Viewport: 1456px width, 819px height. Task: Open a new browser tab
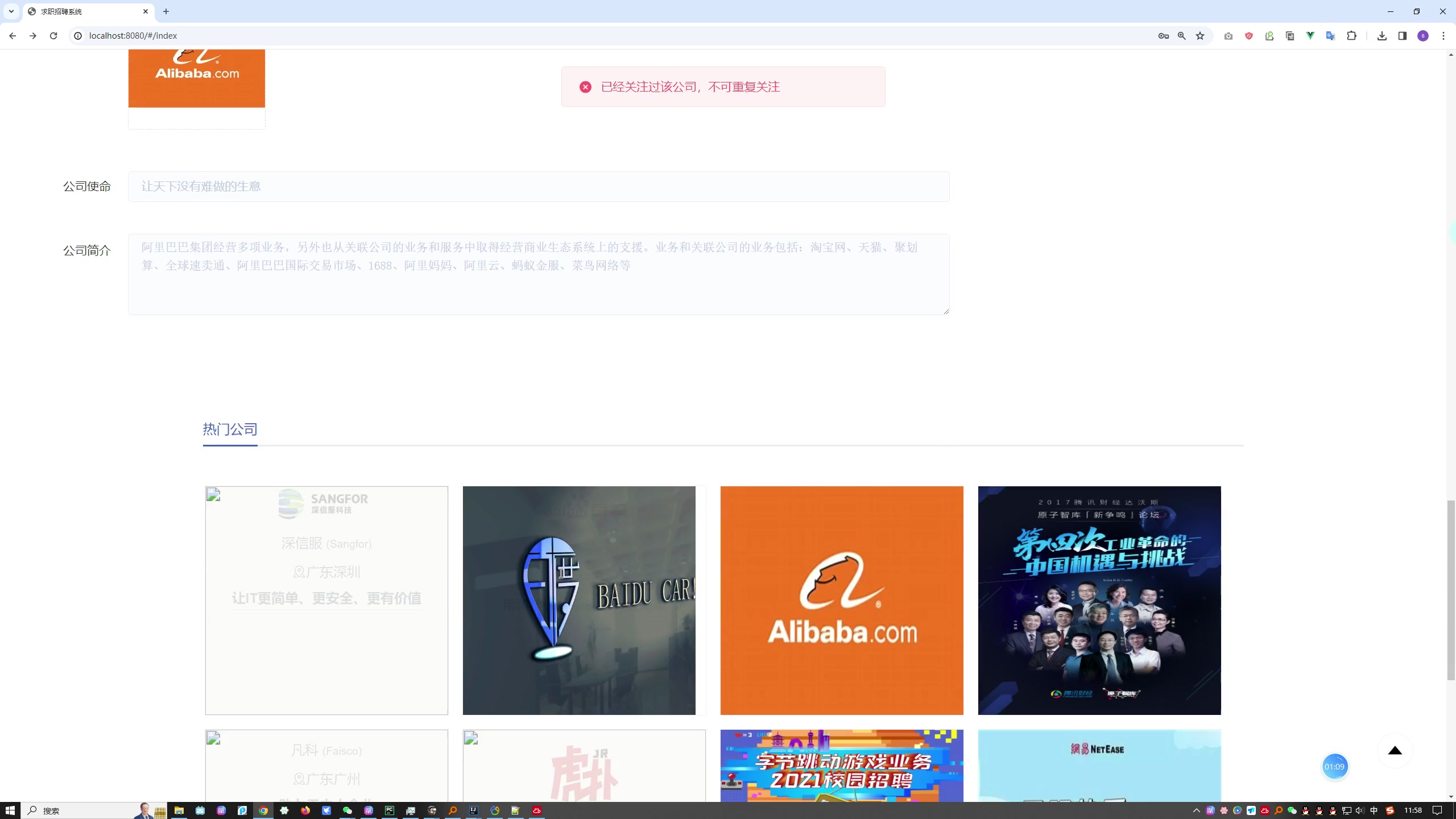tap(166, 11)
